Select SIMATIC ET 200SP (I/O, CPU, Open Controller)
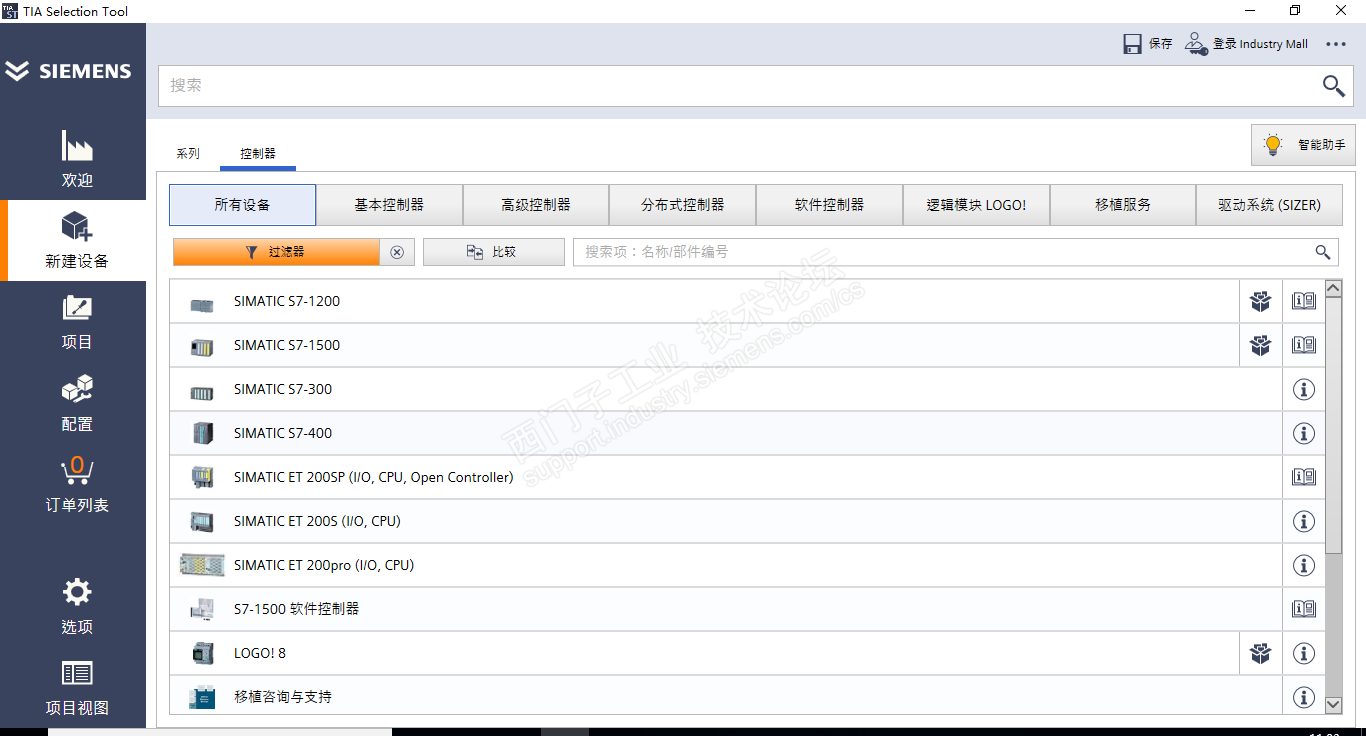Image resolution: width=1366 pixels, height=736 pixels. [374, 477]
